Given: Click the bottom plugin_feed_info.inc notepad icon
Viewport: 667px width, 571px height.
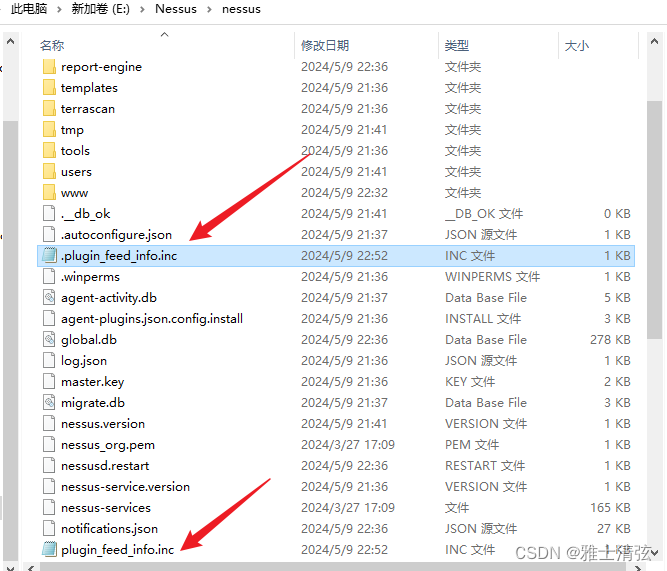Looking at the screenshot, I should 49,549.
